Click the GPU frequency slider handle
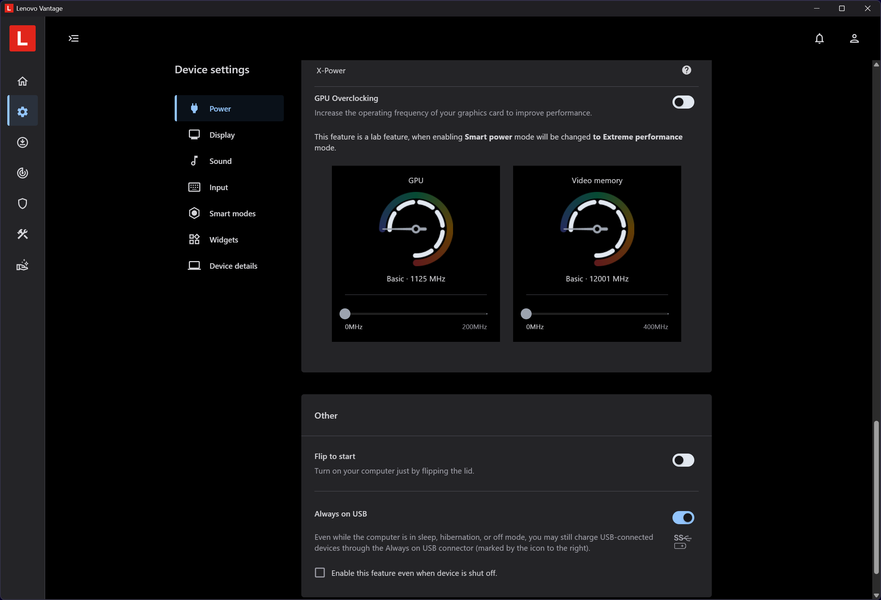 (345, 313)
